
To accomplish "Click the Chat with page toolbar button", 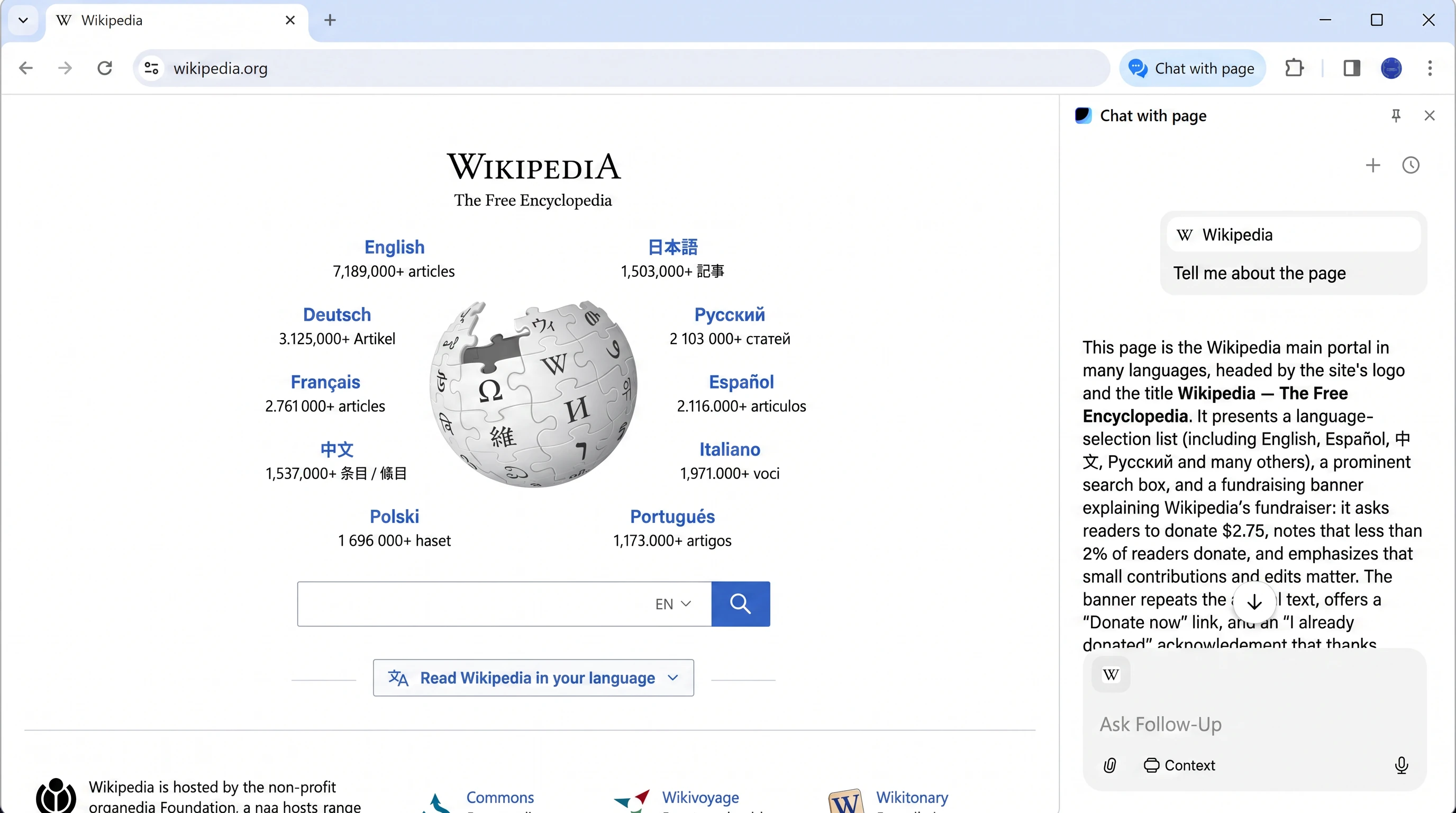I will click(1191, 68).
